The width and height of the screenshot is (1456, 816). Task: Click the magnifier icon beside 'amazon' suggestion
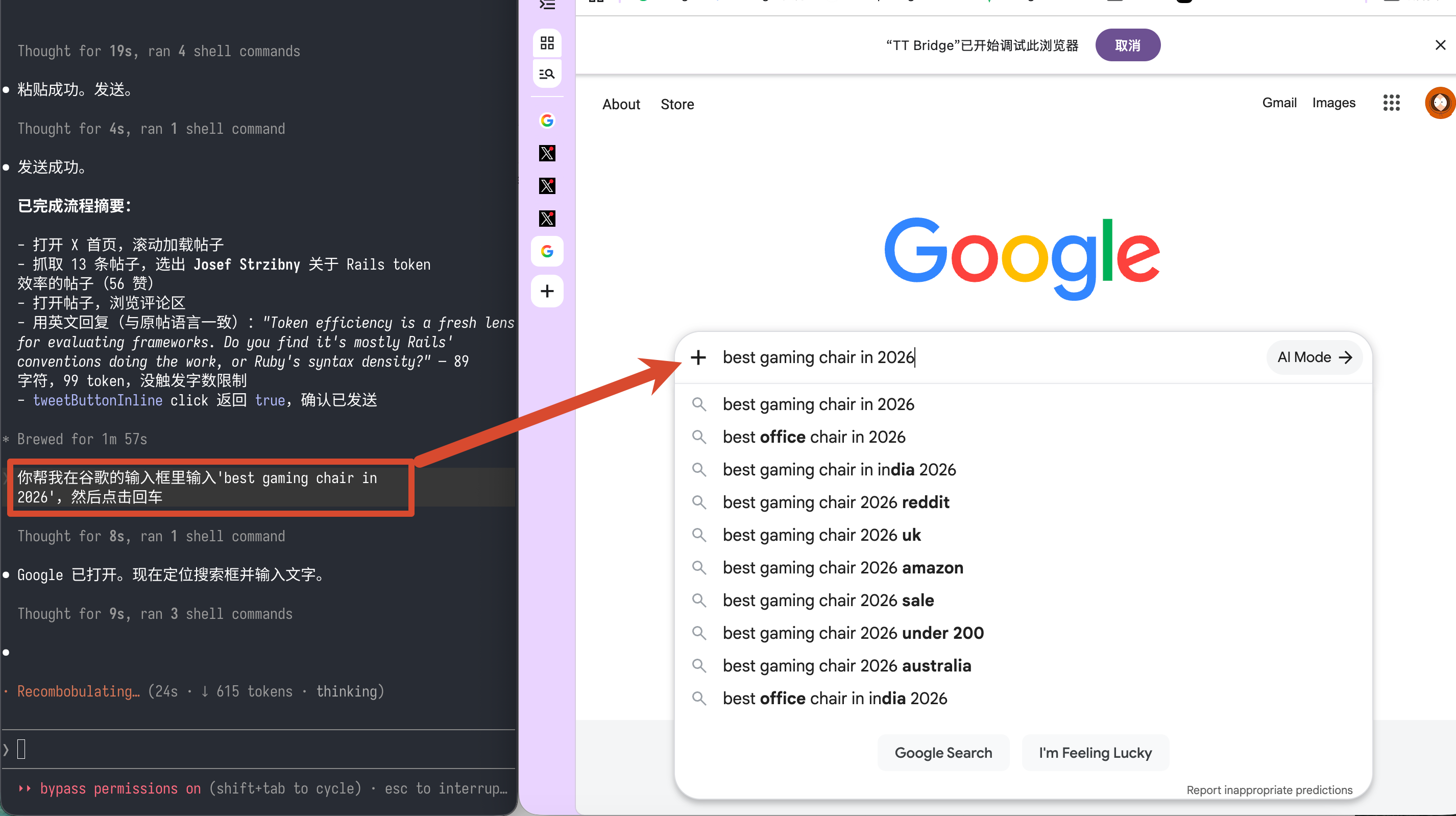699,568
